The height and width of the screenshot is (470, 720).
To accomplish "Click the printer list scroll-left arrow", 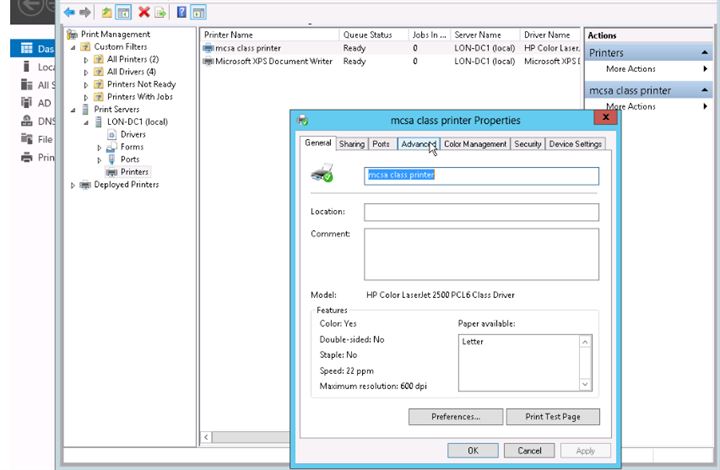I will (x=207, y=437).
